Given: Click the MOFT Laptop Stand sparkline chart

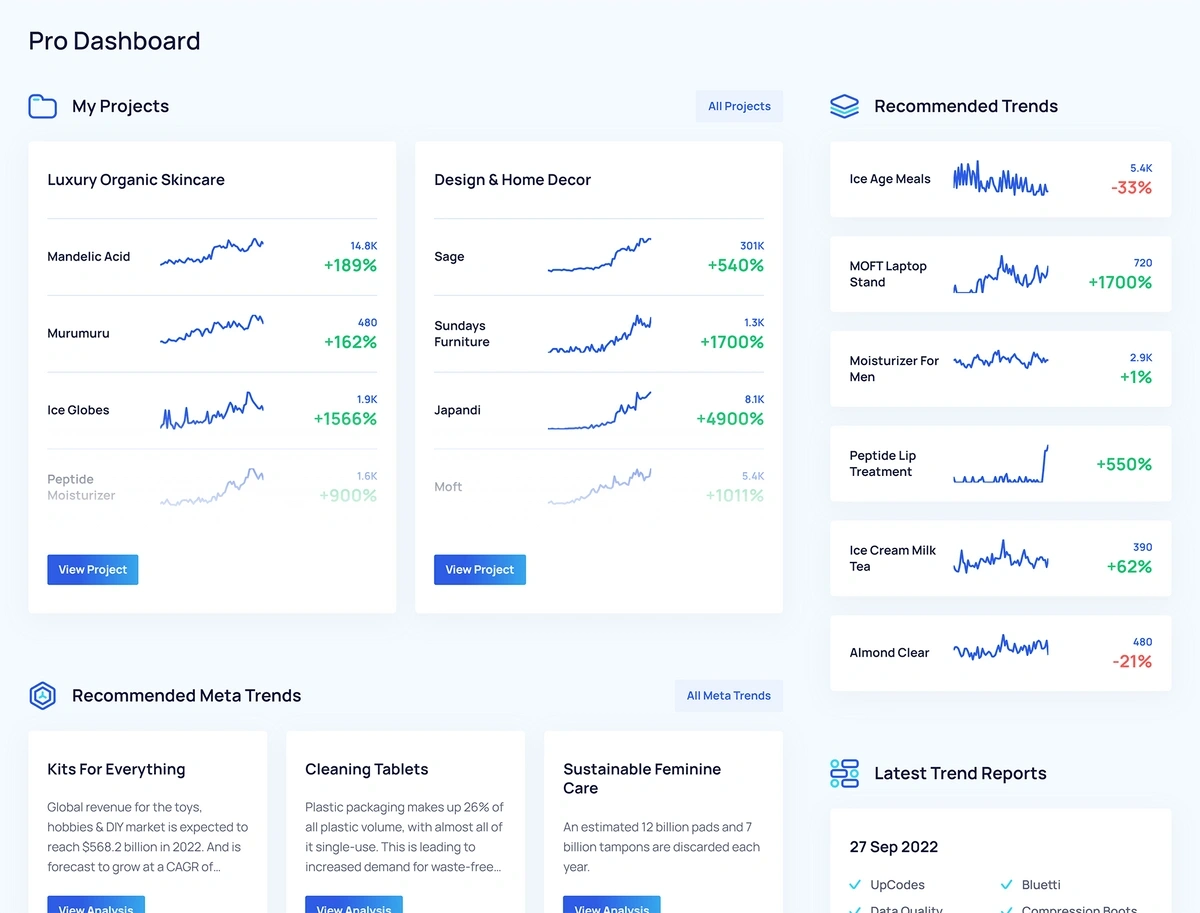Looking at the screenshot, I should click(x=1000, y=274).
